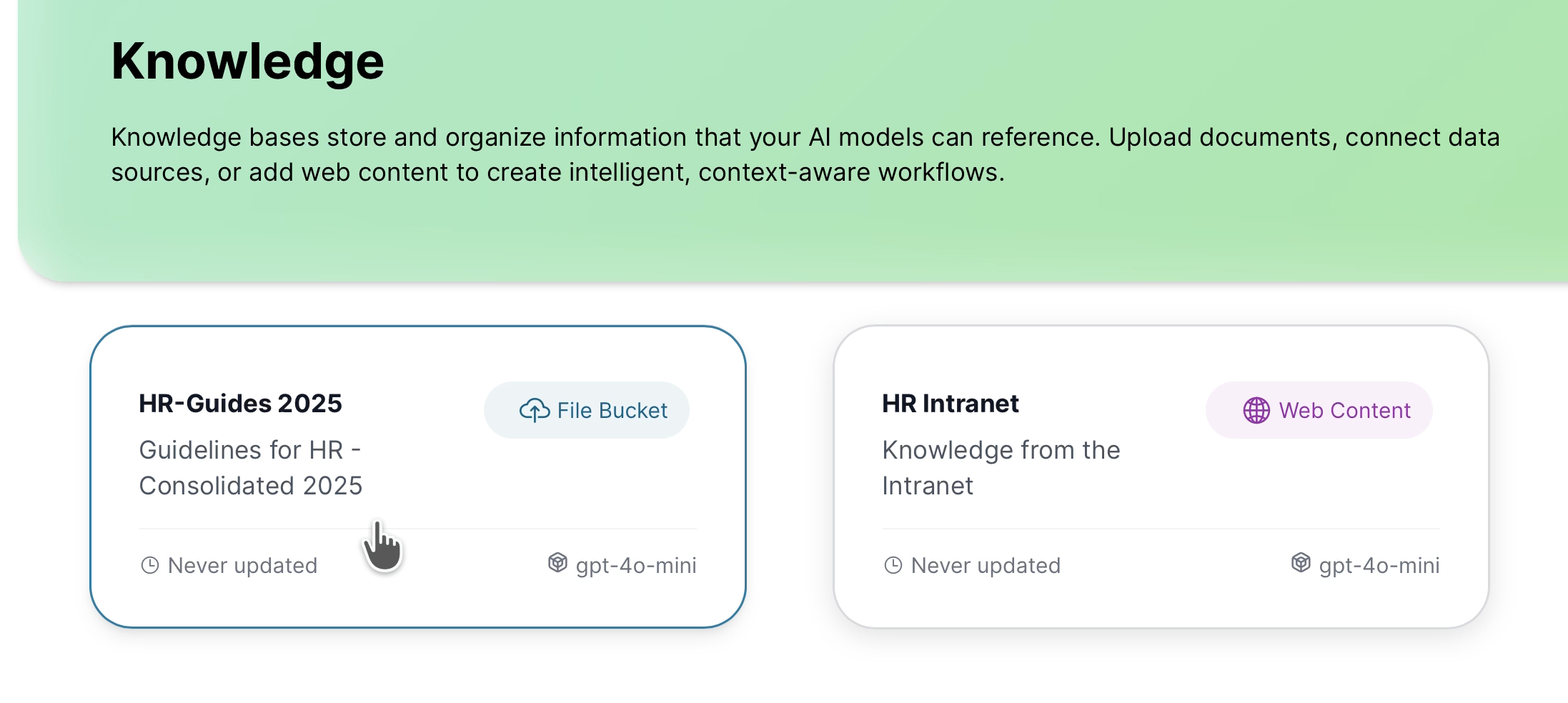
Task: Click the gpt-4o-mini label on HR-Guides card
Action: tap(635, 565)
